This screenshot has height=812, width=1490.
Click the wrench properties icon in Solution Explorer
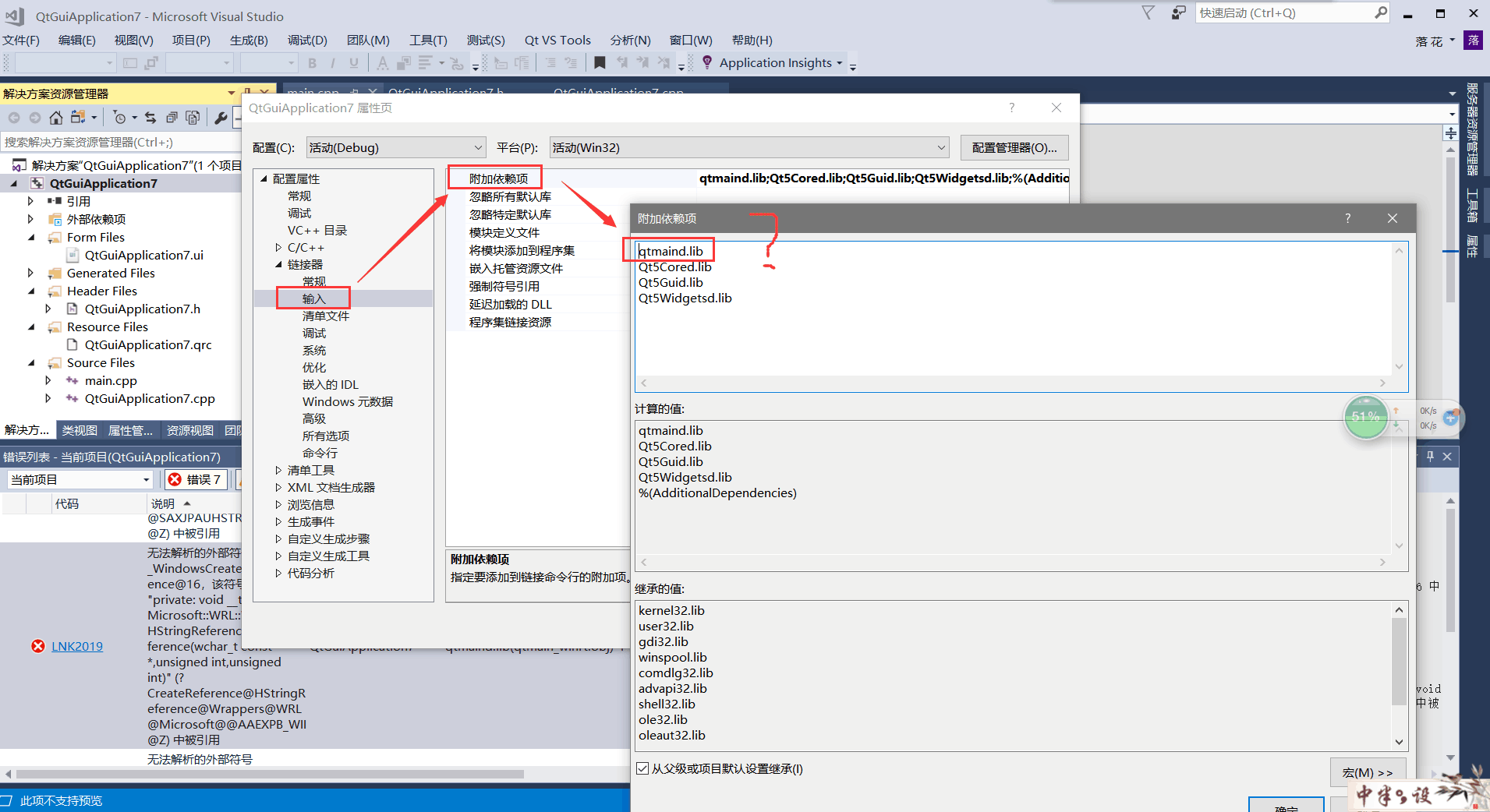click(221, 118)
